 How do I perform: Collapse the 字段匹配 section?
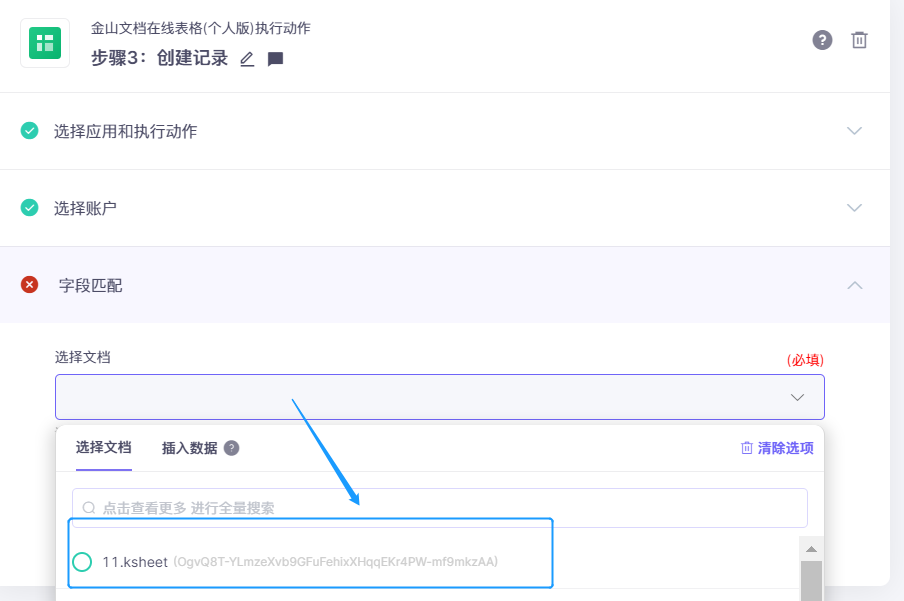[854, 285]
